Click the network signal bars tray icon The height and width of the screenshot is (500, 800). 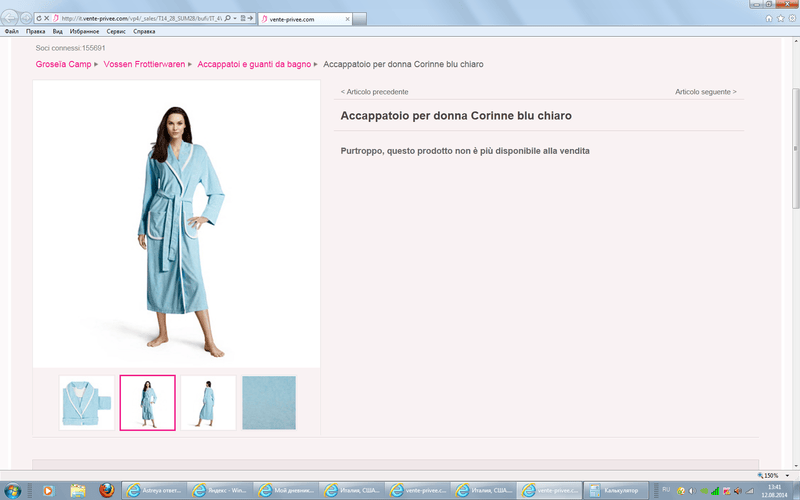pyautogui.click(x=715, y=491)
